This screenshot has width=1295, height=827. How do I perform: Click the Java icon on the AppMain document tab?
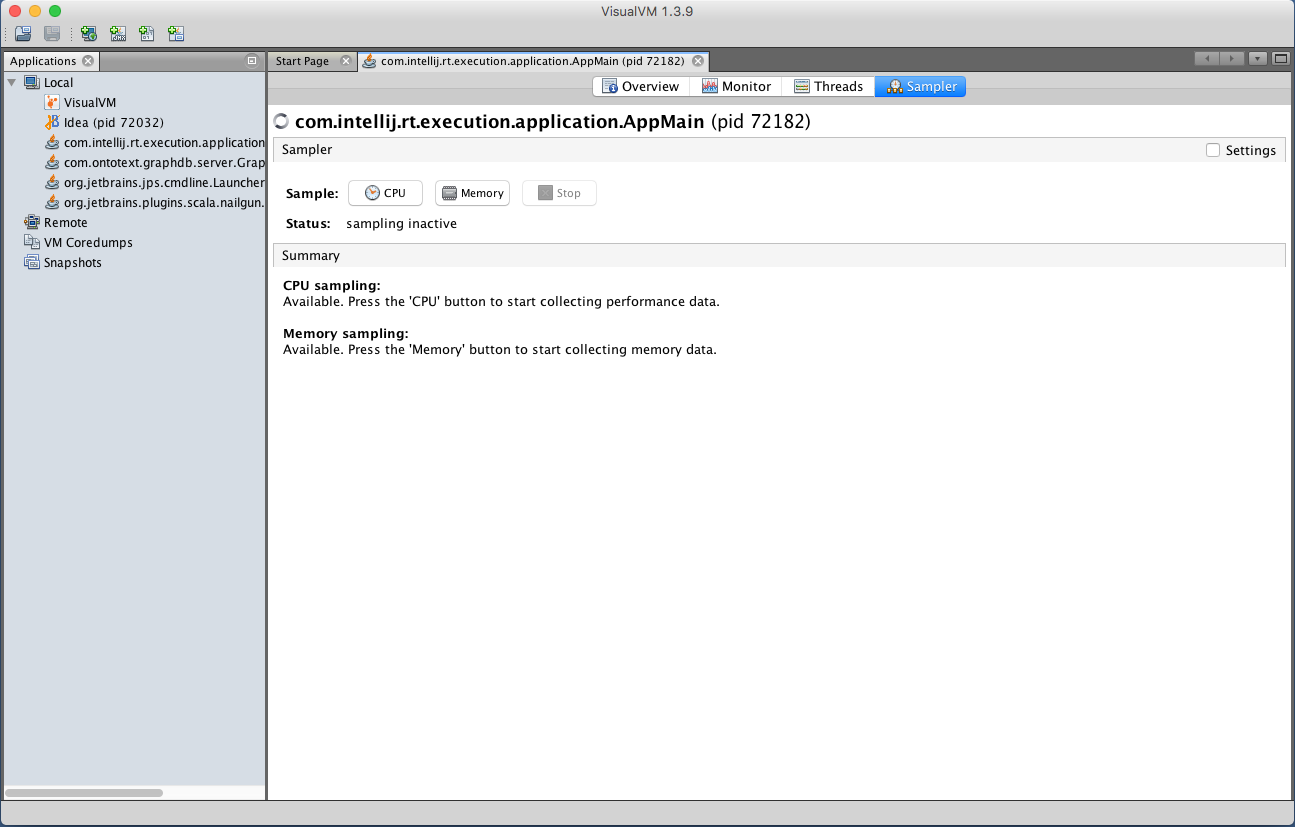click(x=370, y=61)
